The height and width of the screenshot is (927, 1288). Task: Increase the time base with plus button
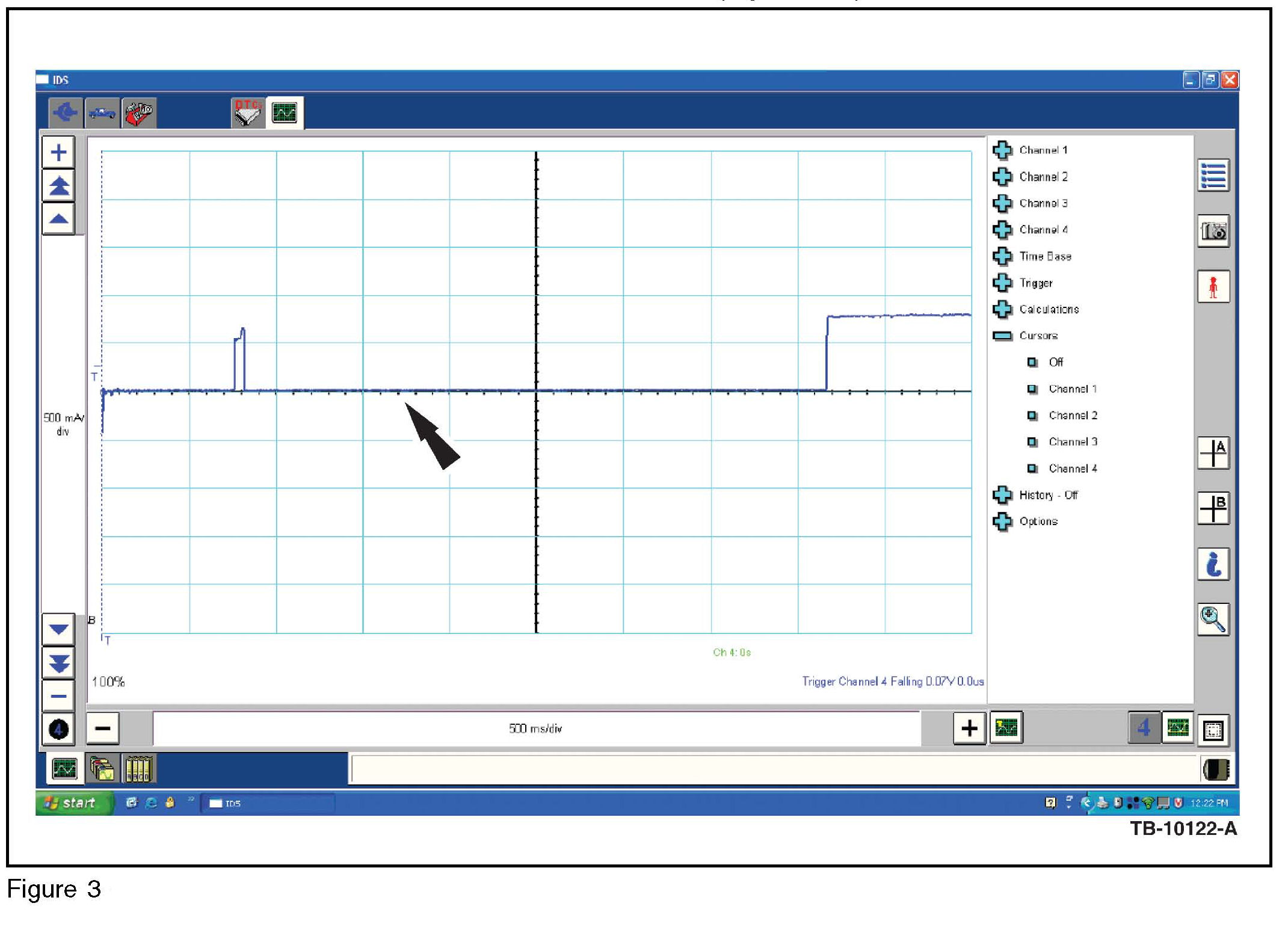coord(969,728)
